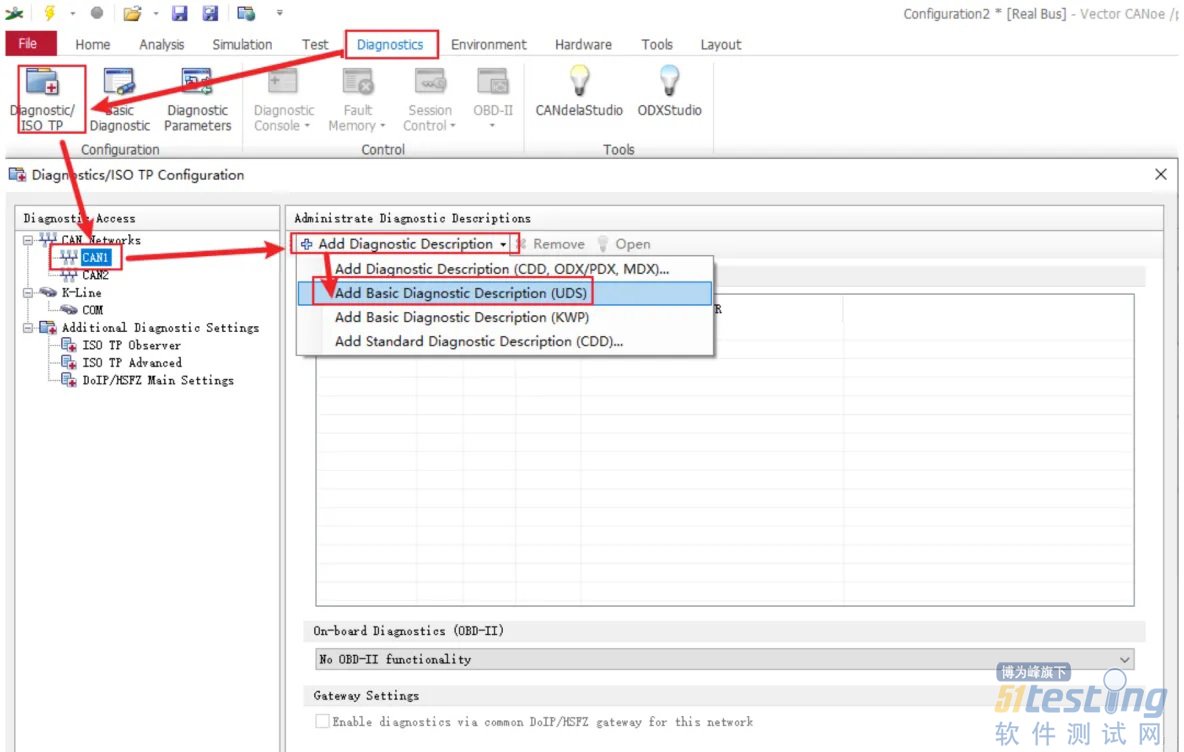Click the configuration window icon in quick toolbar
This screenshot has width=1184, height=752.
[x=245, y=13]
